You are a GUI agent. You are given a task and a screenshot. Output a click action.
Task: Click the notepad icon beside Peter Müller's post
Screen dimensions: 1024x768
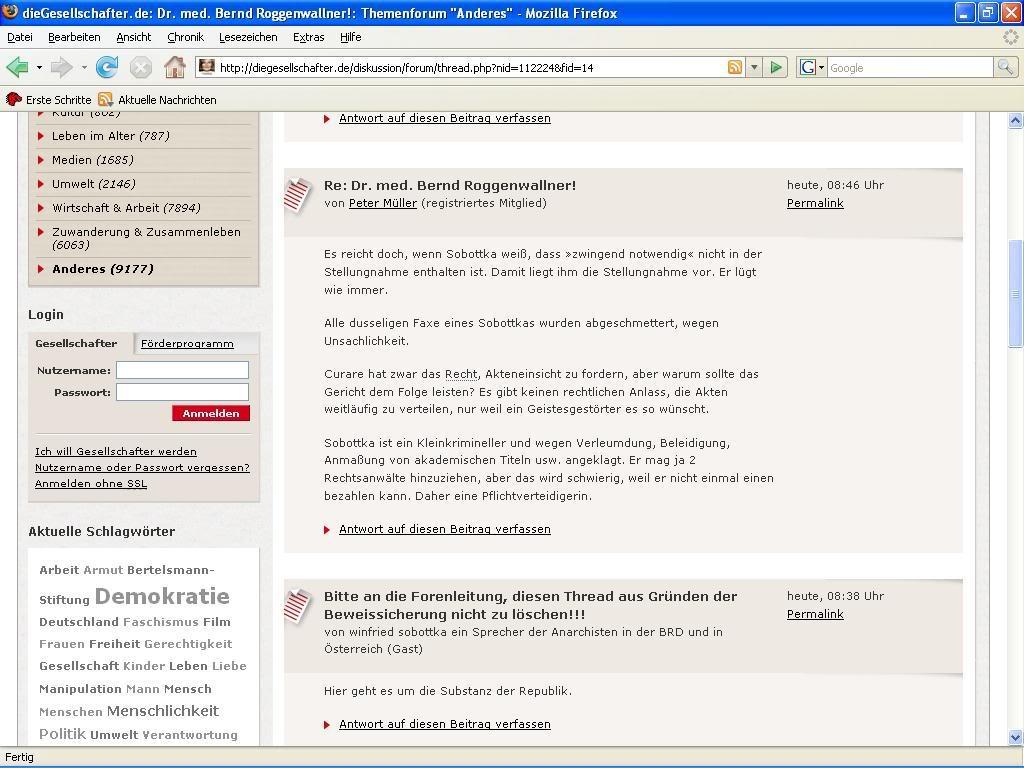(298, 194)
